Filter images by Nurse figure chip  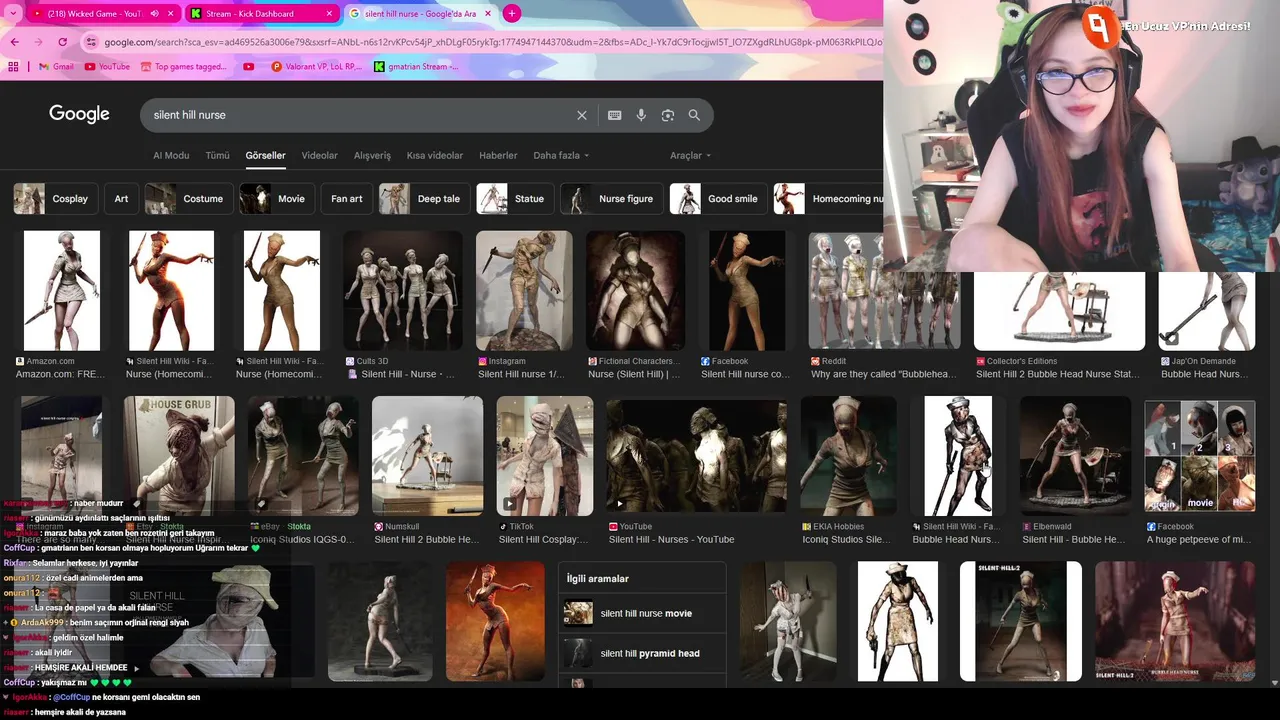point(612,198)
